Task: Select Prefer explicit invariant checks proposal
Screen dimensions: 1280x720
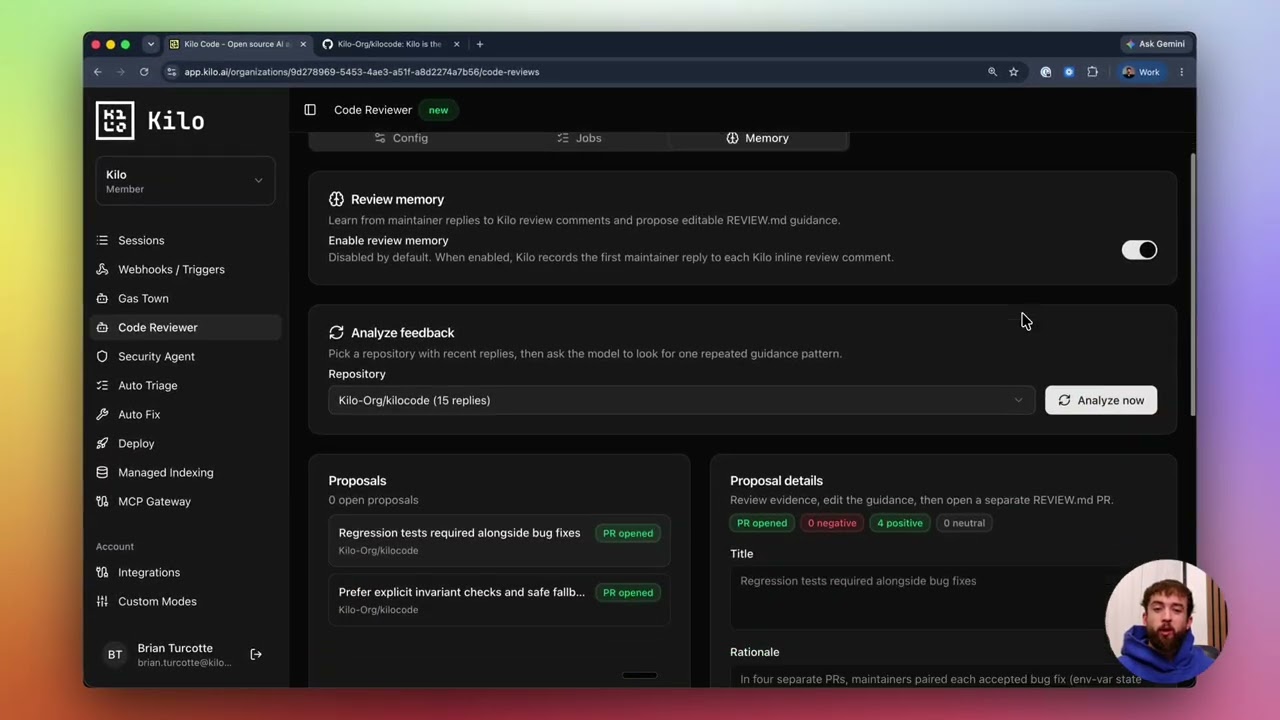Action: tap(499, 600)
